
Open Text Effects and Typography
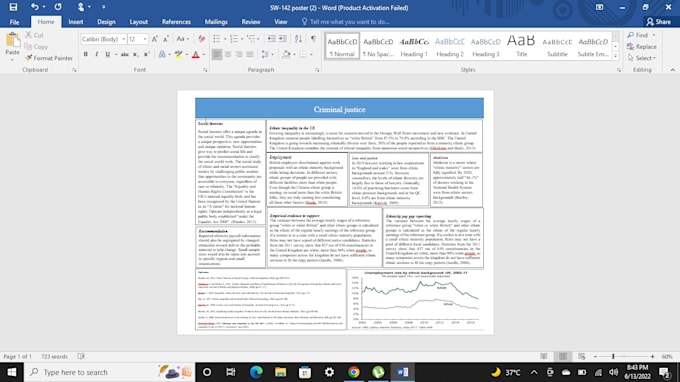[x=162, y=54]
